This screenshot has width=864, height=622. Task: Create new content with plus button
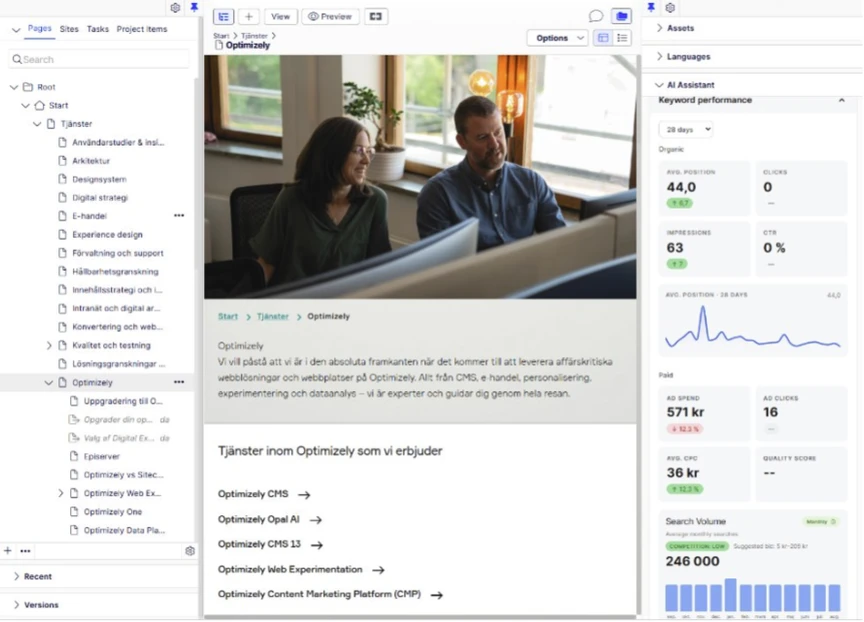pyautogui.click(x=249, y=17)
